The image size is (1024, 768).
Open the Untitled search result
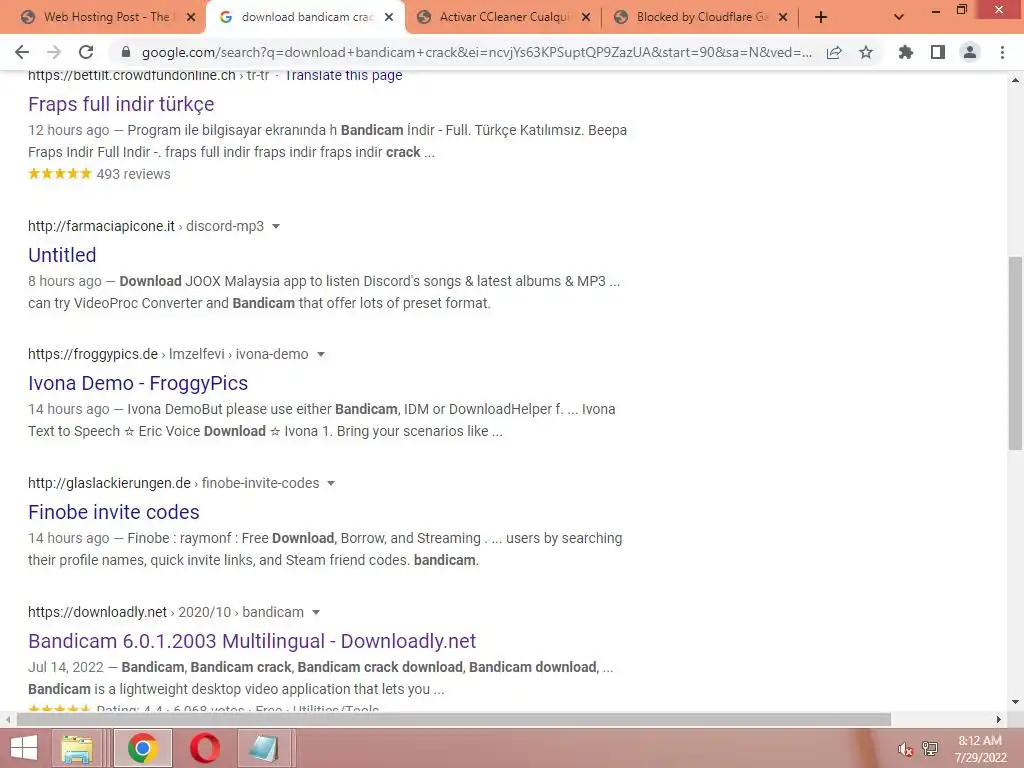62,255
